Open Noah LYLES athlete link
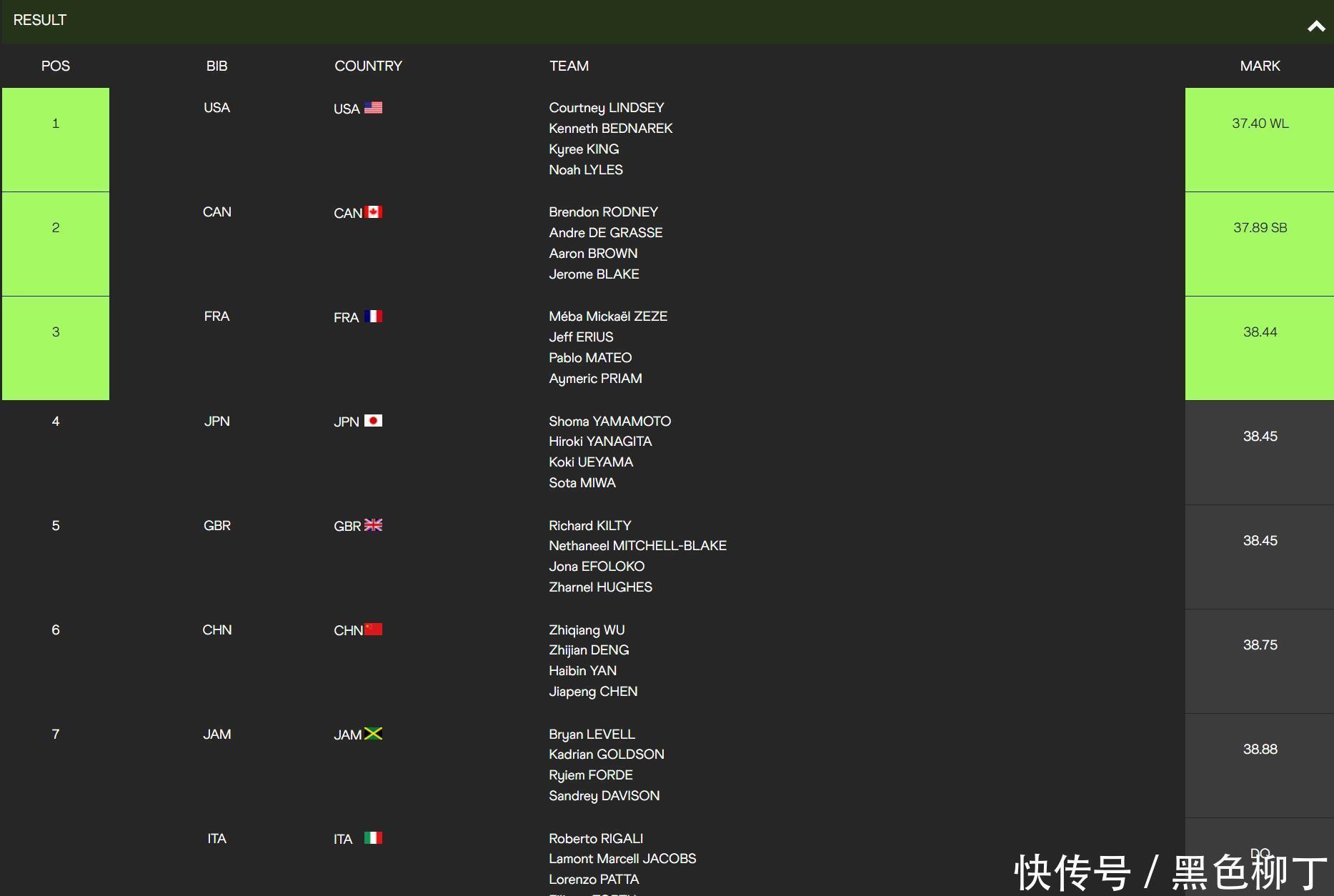The height and width of the screenshot is (896, 1334). [585, 170]
